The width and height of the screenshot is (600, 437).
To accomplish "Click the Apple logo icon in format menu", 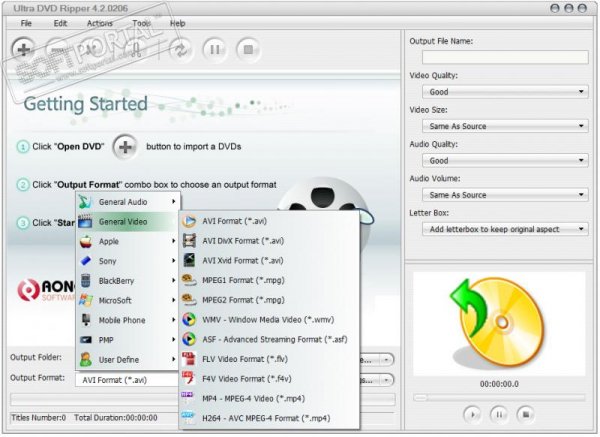I will click(86, 241).
